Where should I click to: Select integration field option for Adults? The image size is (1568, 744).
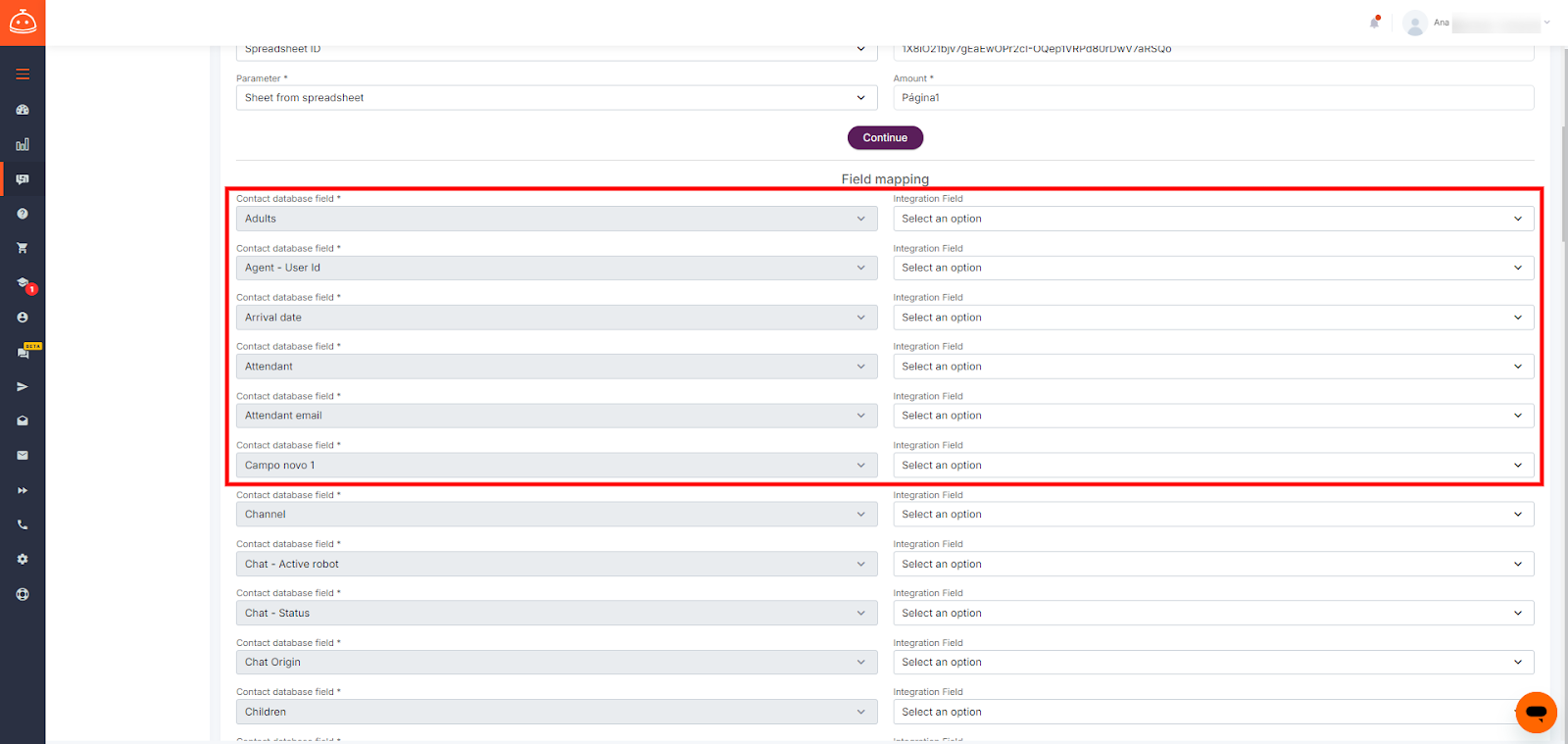pyautogui.click(x=1213, y=219)
